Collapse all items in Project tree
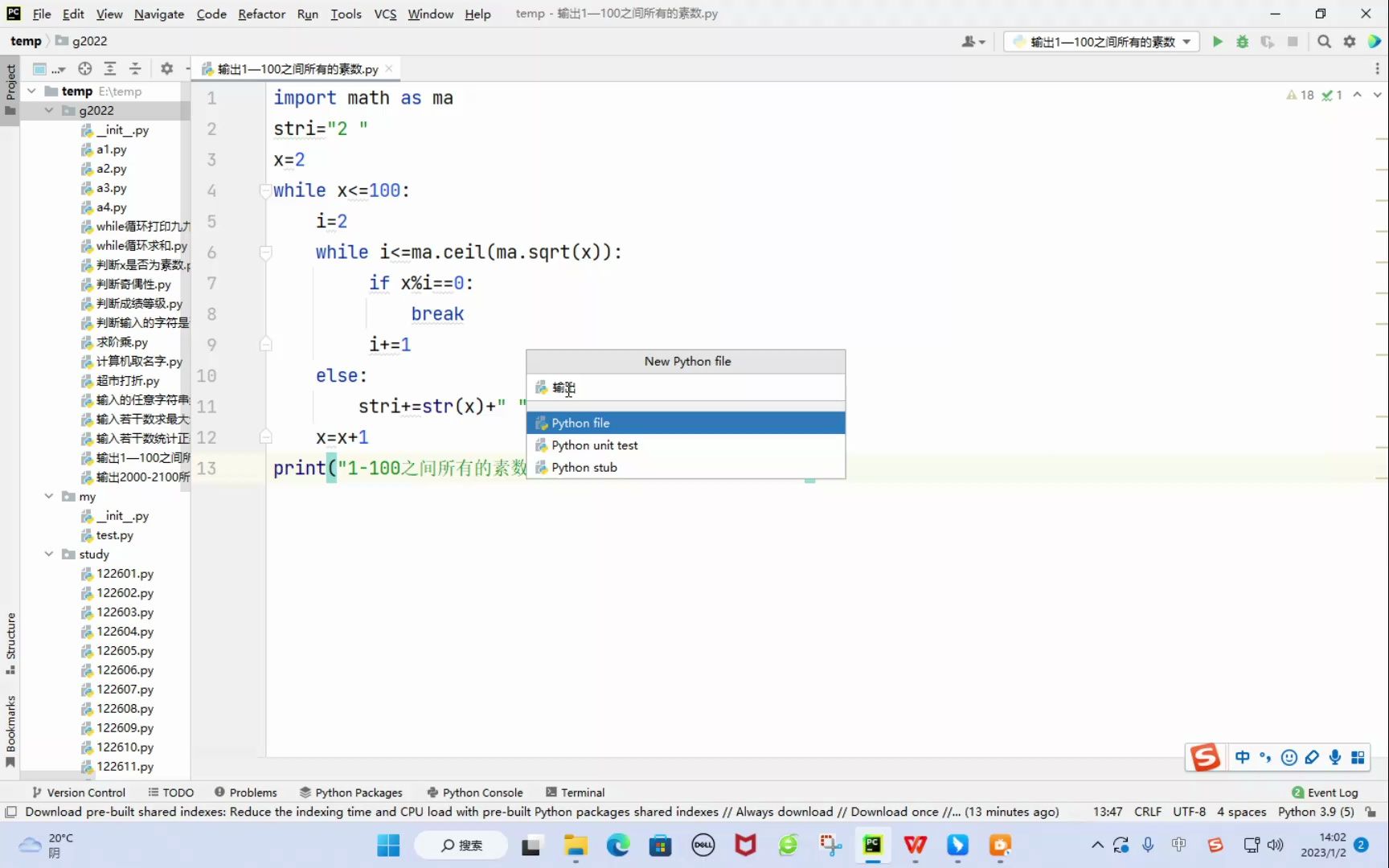The width and height of the screenshot is (1389, 868). pos(135,69)
